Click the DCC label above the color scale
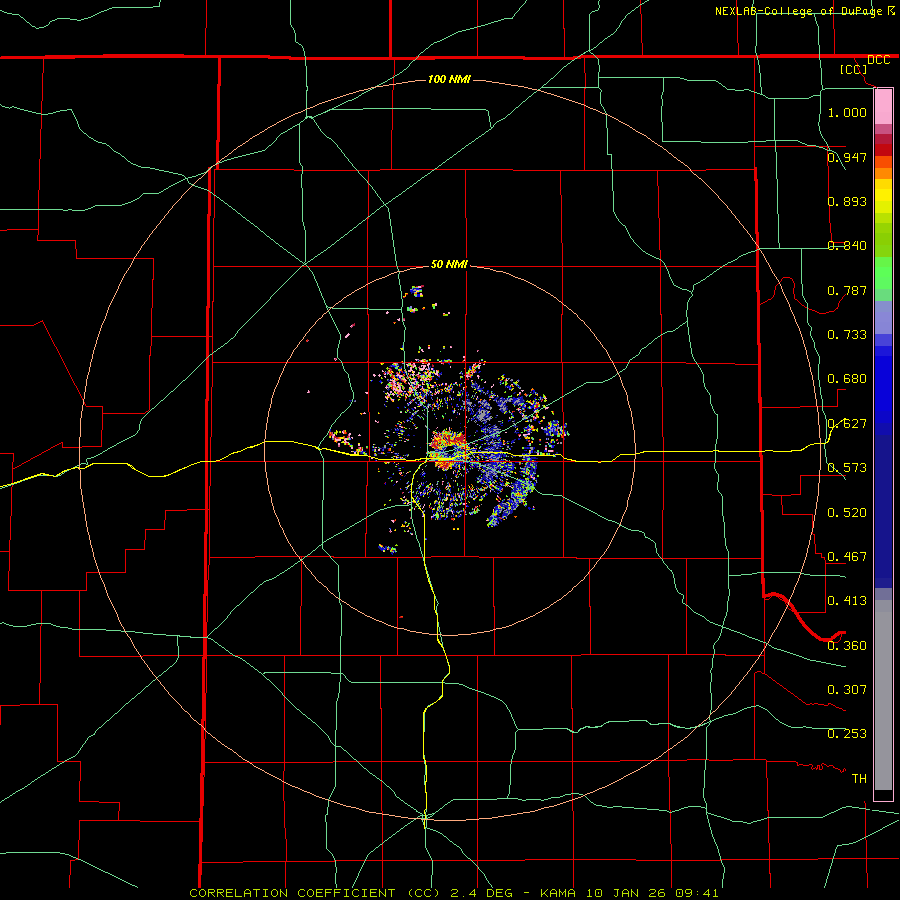This screenshot has width=900, height=900. pyautogui.click(x=878, y=60)
